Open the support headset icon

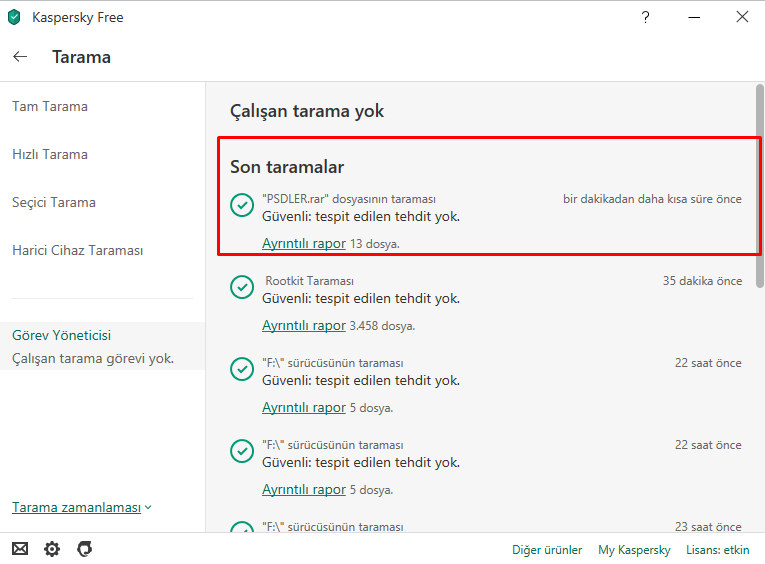click(x=84, y=549)
